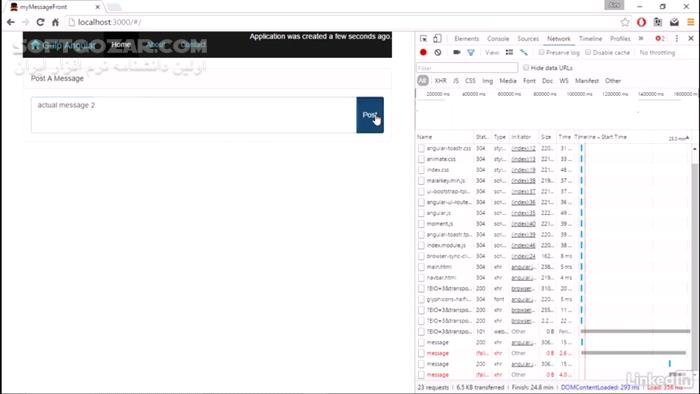Filter requests by WS

pos(564,81)
